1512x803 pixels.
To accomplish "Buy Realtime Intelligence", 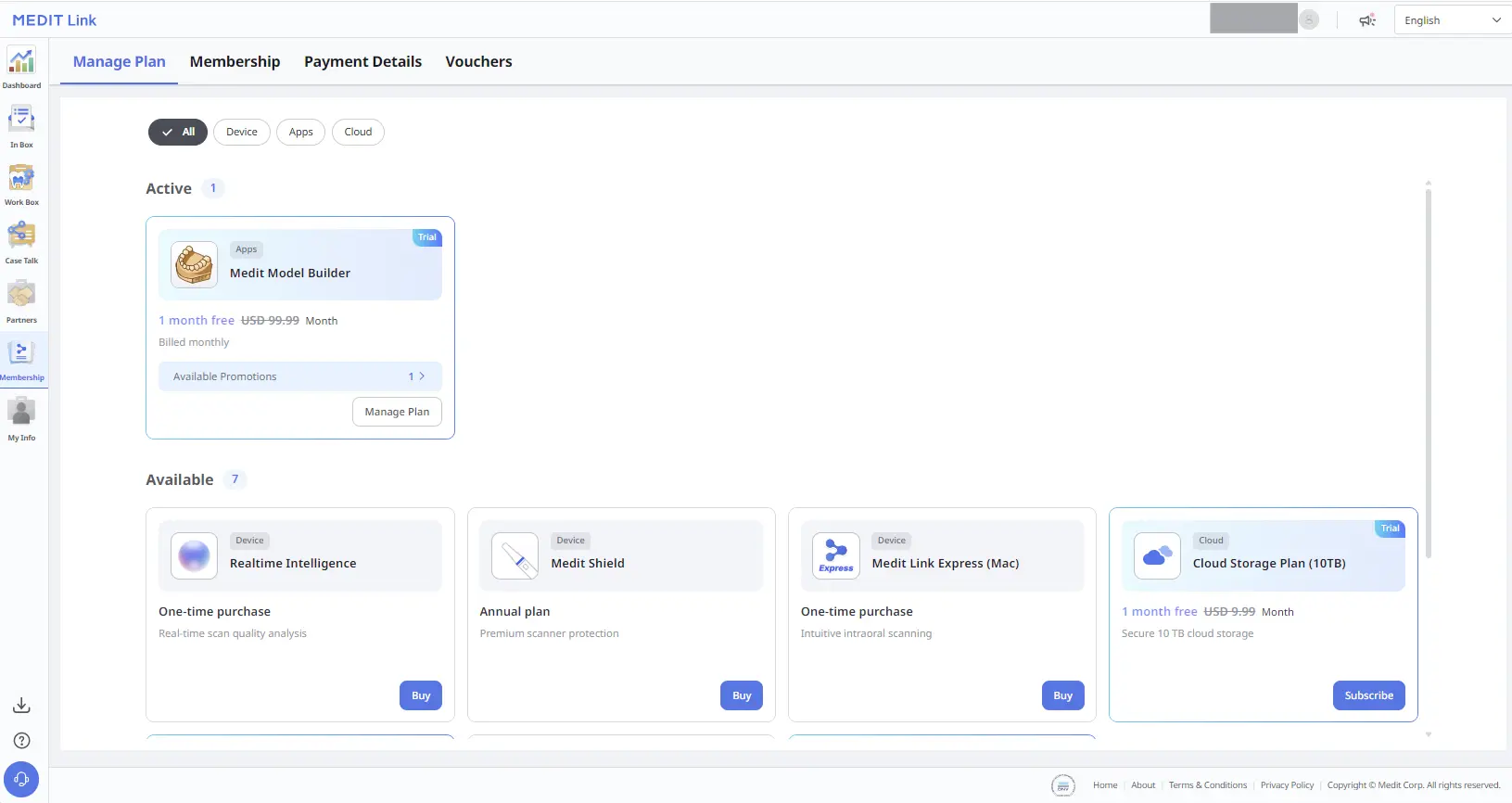I will pos(421,695).
